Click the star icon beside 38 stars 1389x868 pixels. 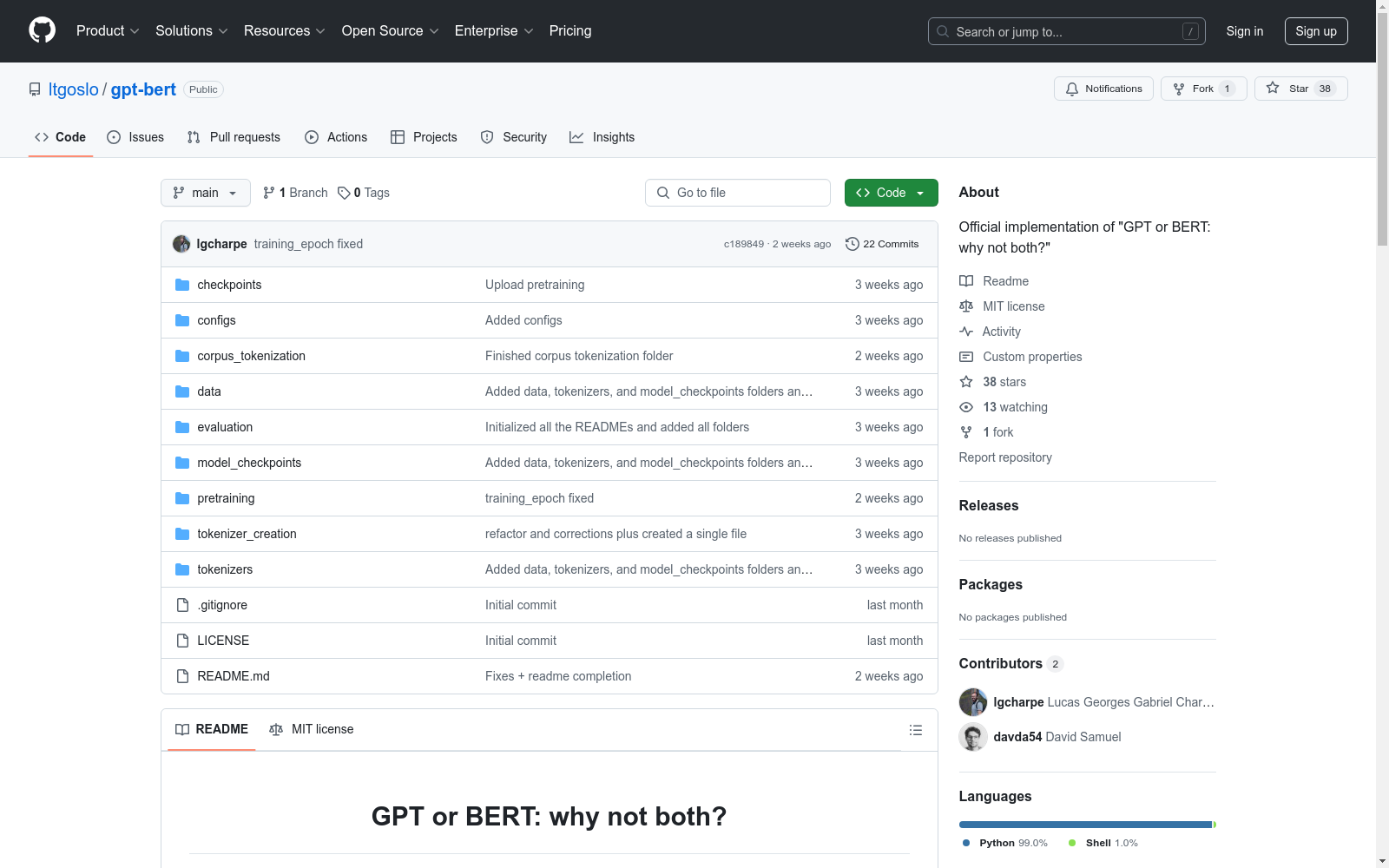pos(966,382)
